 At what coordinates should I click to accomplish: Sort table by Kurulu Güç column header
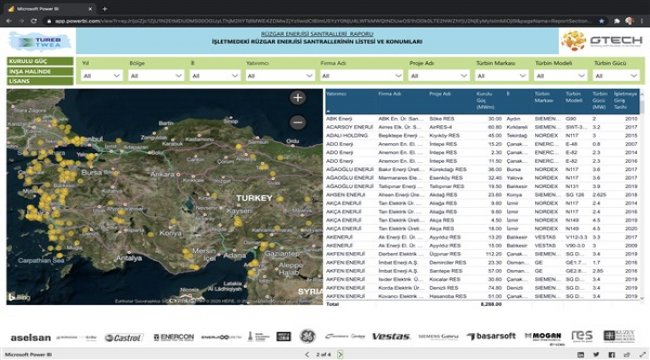485,101
